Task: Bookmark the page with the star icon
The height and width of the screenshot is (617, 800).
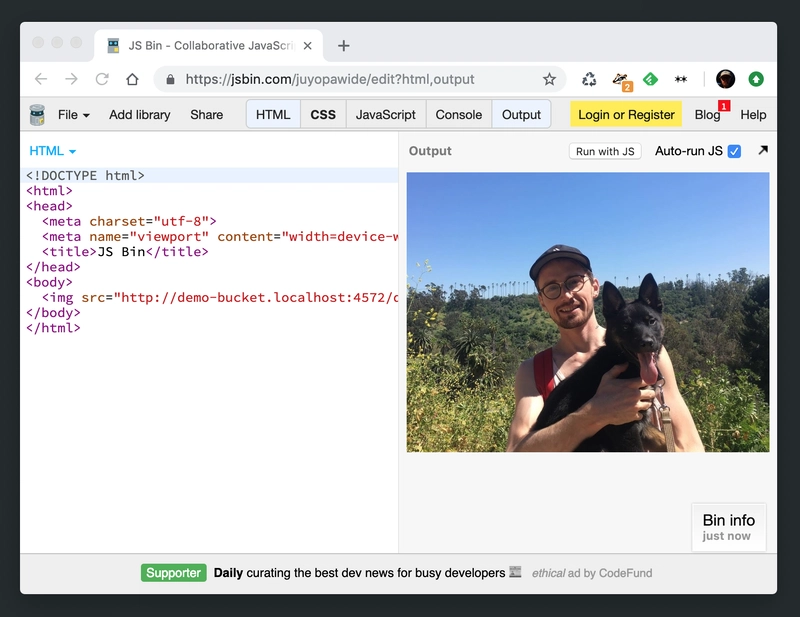Action: click(x=549, y=79)
